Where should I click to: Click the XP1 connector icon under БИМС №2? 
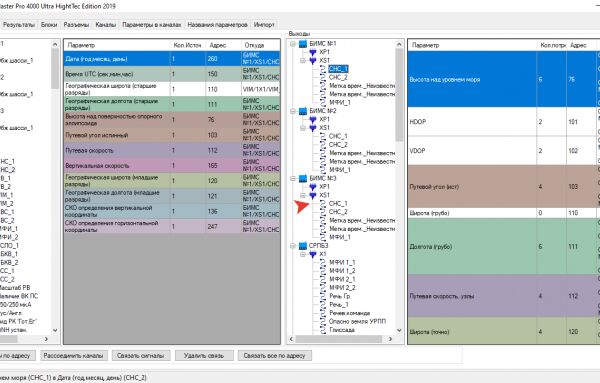[x=313, y=119]
